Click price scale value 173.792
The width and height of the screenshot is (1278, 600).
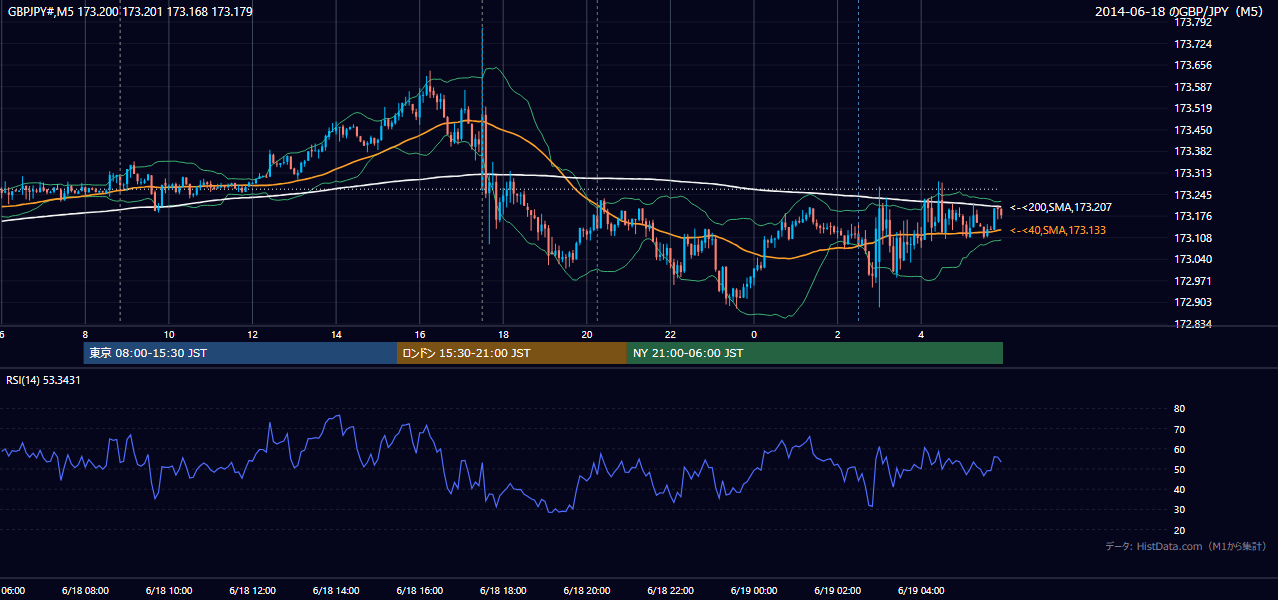click(1193, 22)
